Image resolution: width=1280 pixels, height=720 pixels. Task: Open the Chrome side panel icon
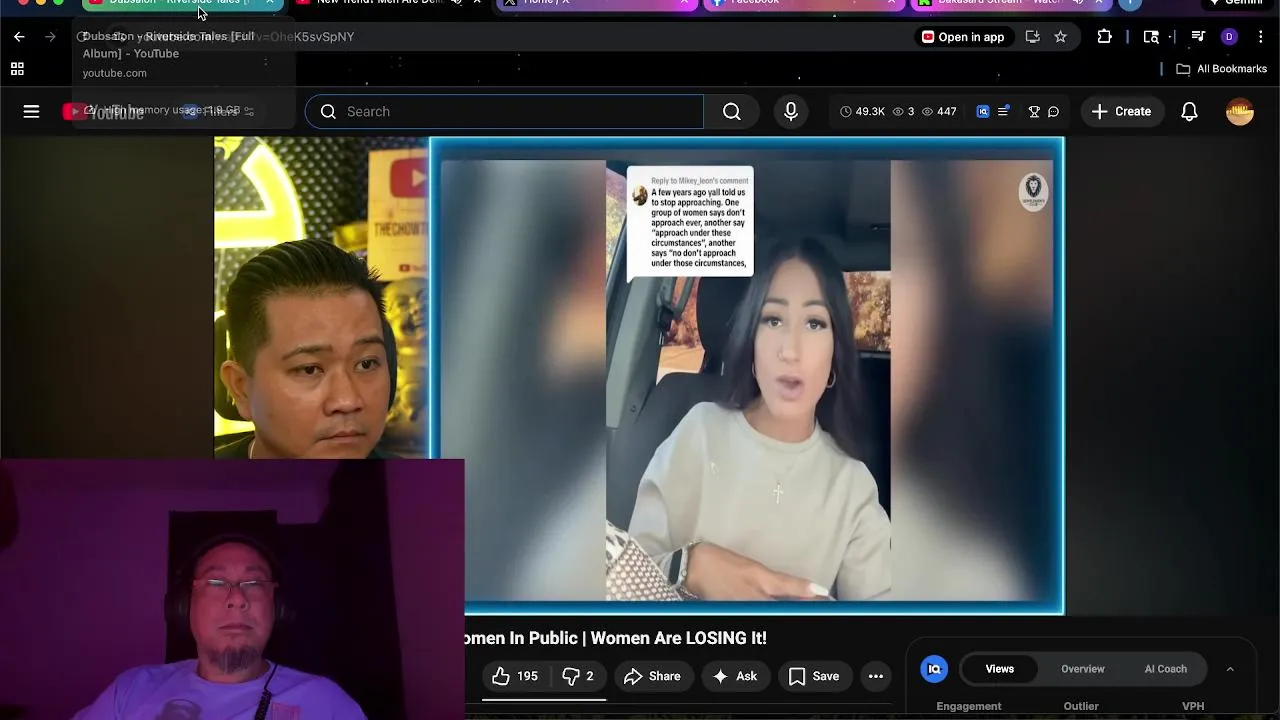(1151, 37)
